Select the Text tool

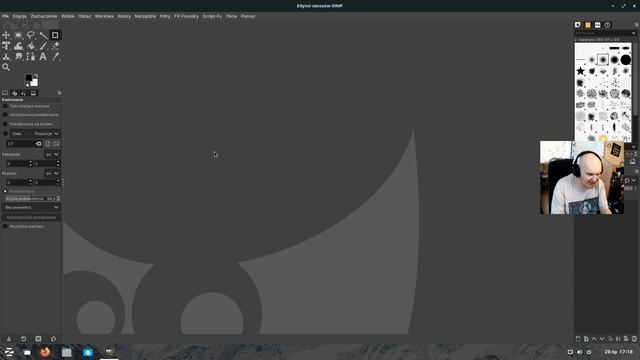coord(43,57)
